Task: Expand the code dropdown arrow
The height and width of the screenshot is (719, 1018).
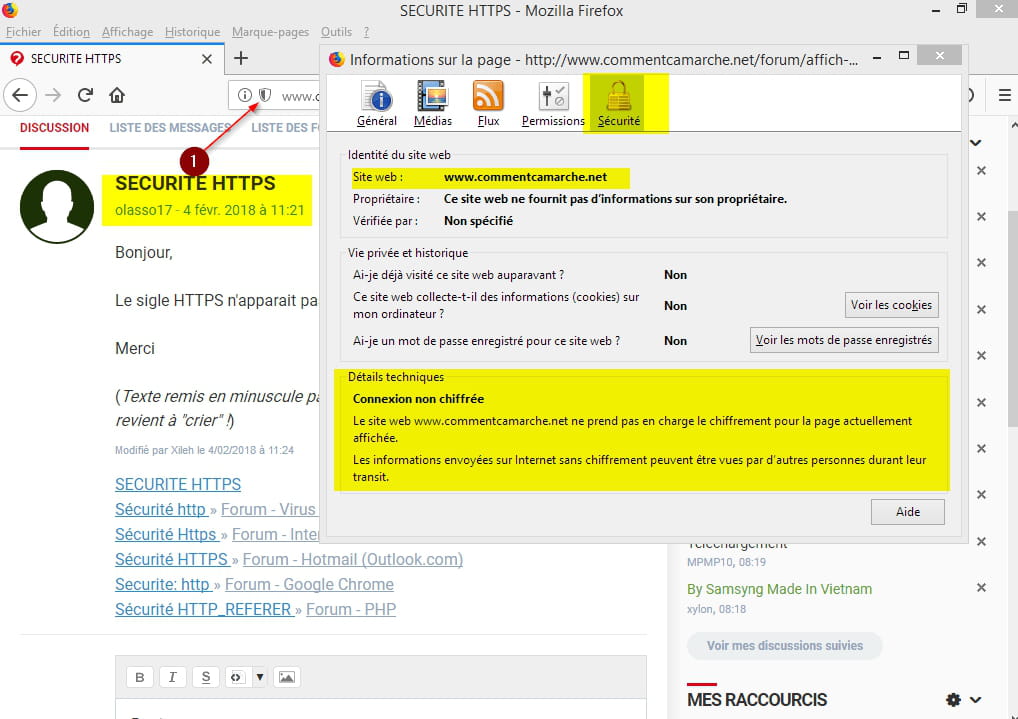Action: point(259,677)
